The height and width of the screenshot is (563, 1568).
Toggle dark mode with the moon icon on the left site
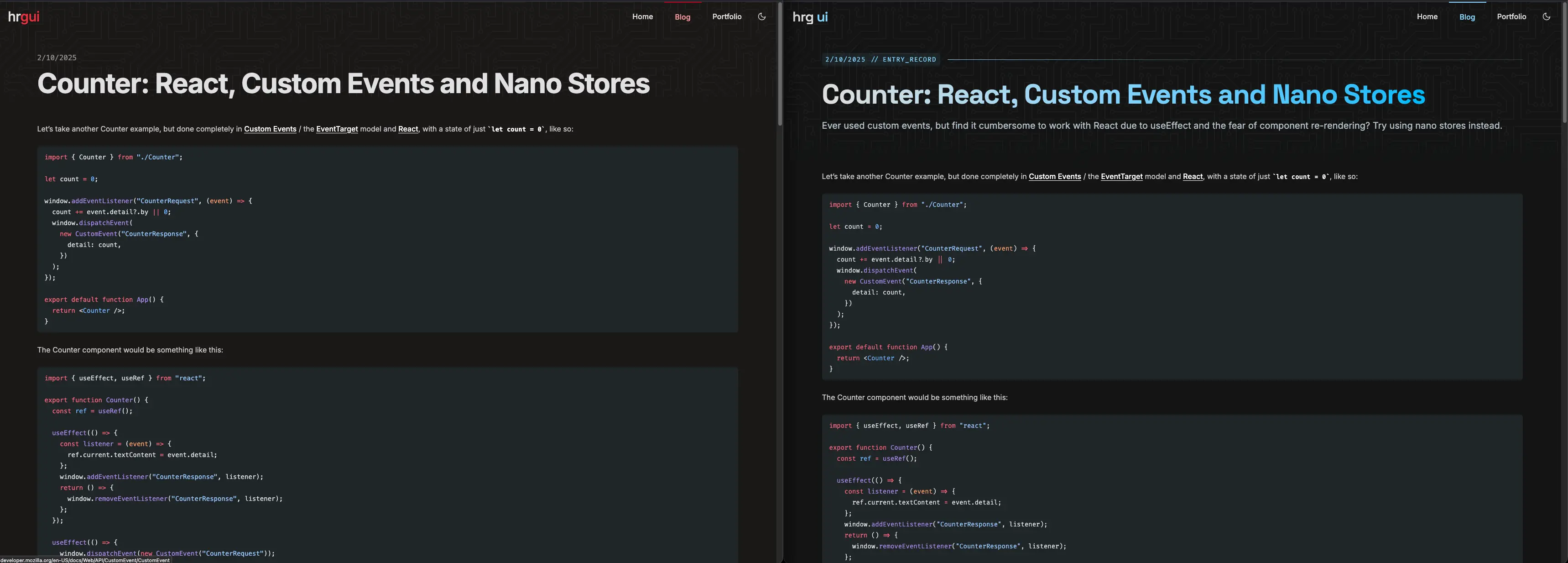(762, 16)
